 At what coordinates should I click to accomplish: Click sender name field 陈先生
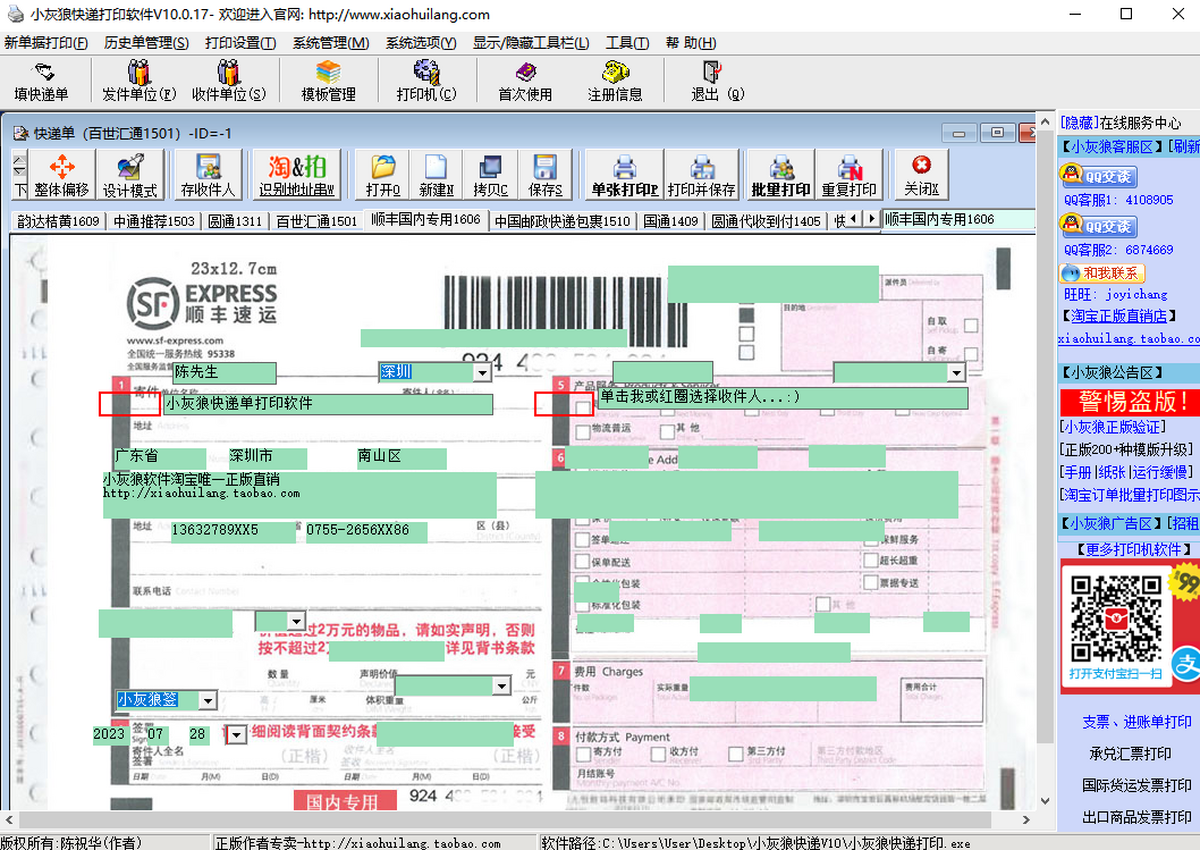(224, 372)
